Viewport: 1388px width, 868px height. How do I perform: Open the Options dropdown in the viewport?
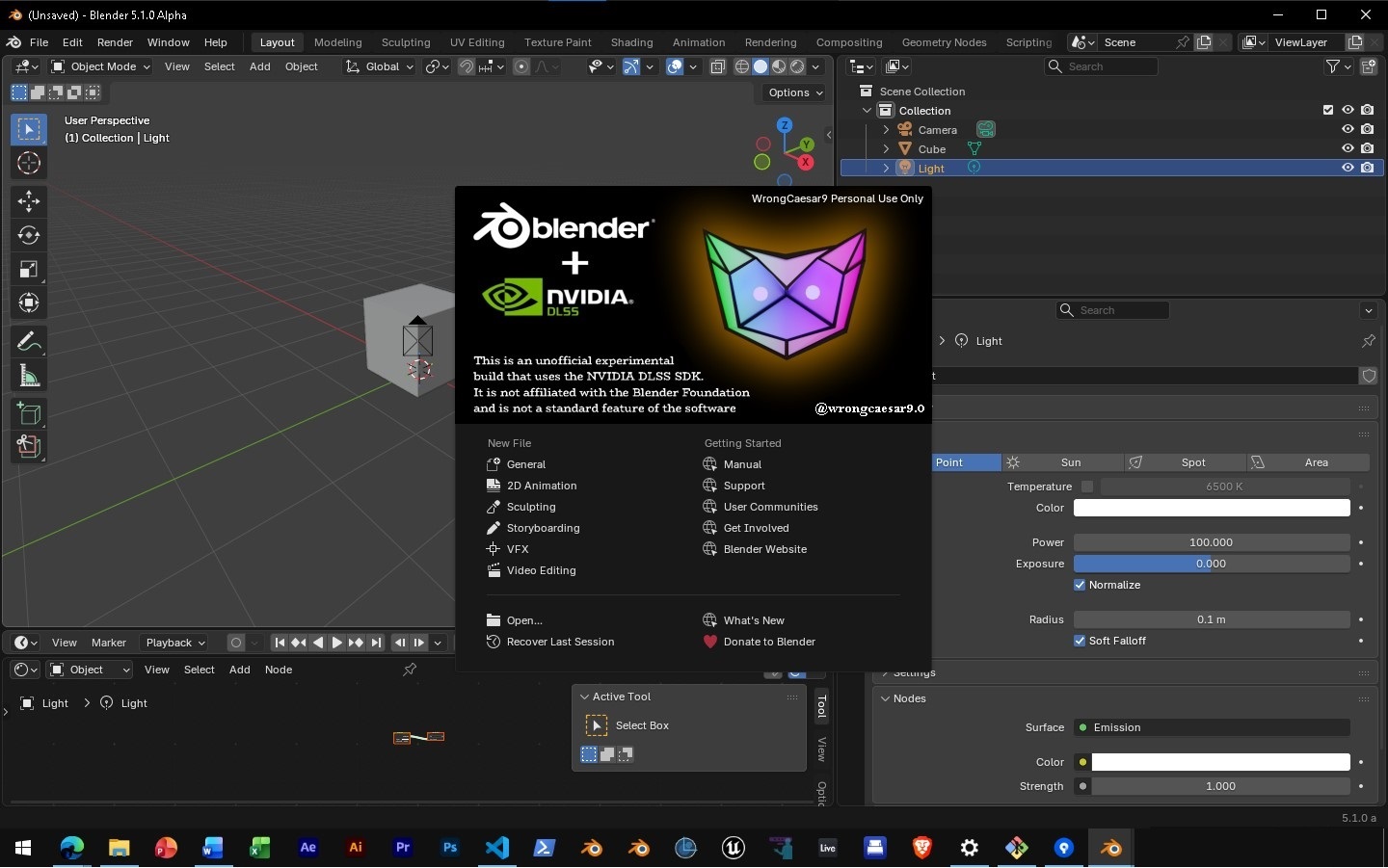[x=792, y=92]
